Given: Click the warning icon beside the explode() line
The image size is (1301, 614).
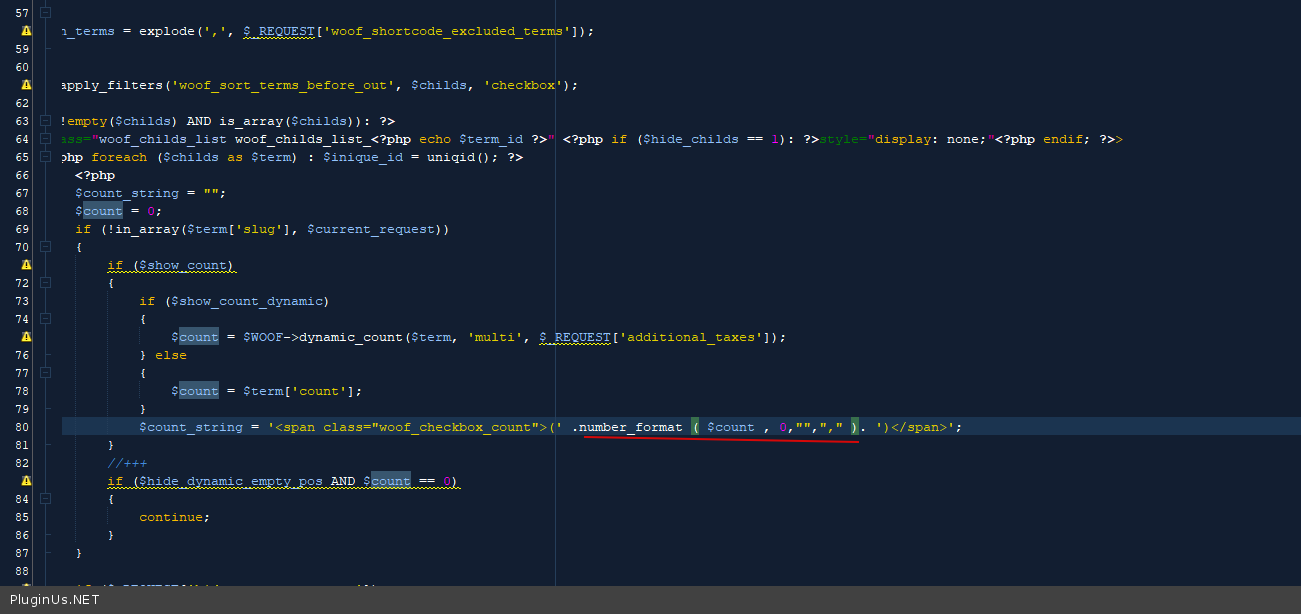Looking at the screenshot, I should (26, 31).
